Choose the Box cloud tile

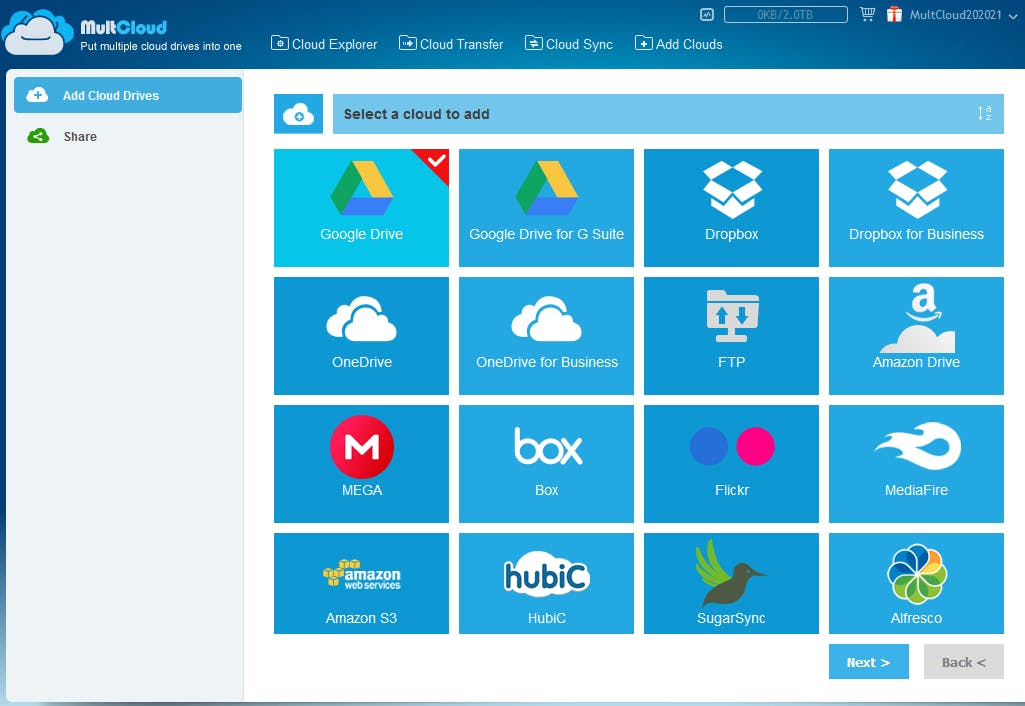tap(546, 464)
